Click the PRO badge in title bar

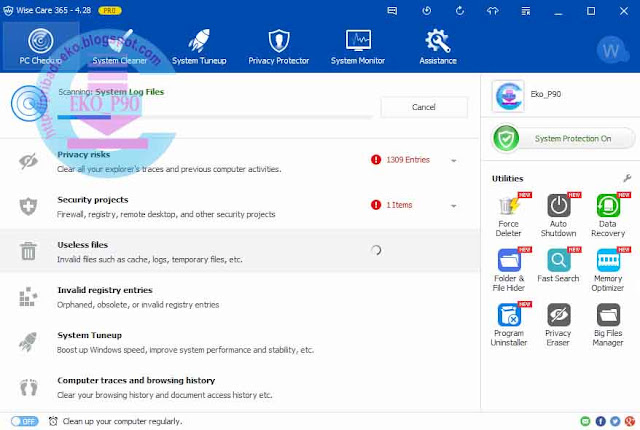point(110,11)
